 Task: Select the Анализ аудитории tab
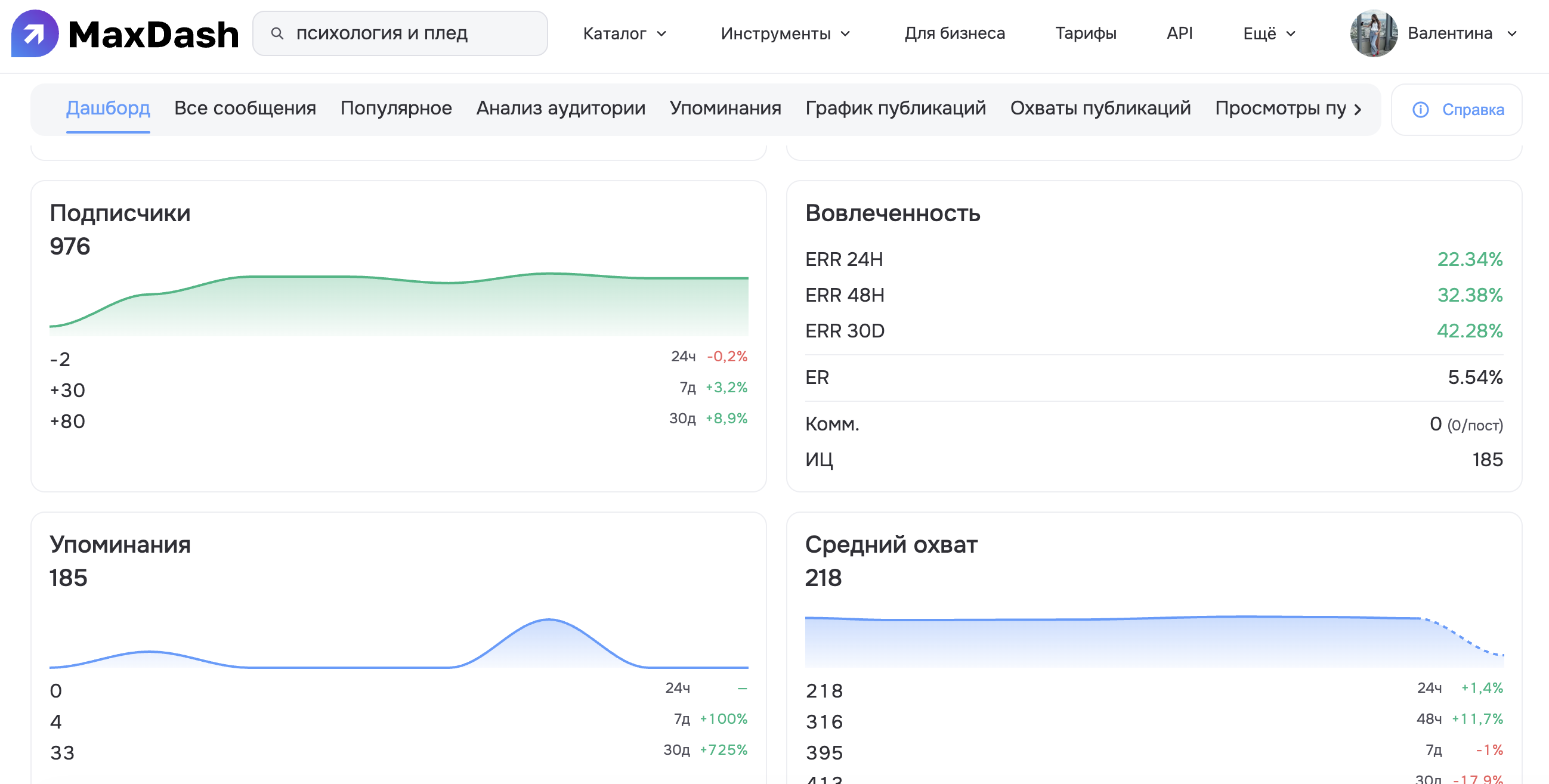pos(561,109)
